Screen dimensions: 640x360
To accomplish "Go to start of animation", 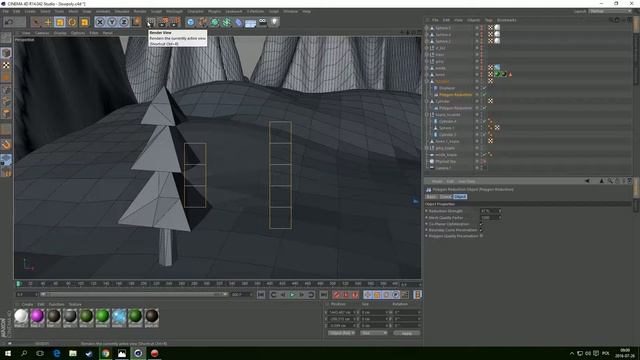I will [x=261, y=295].
